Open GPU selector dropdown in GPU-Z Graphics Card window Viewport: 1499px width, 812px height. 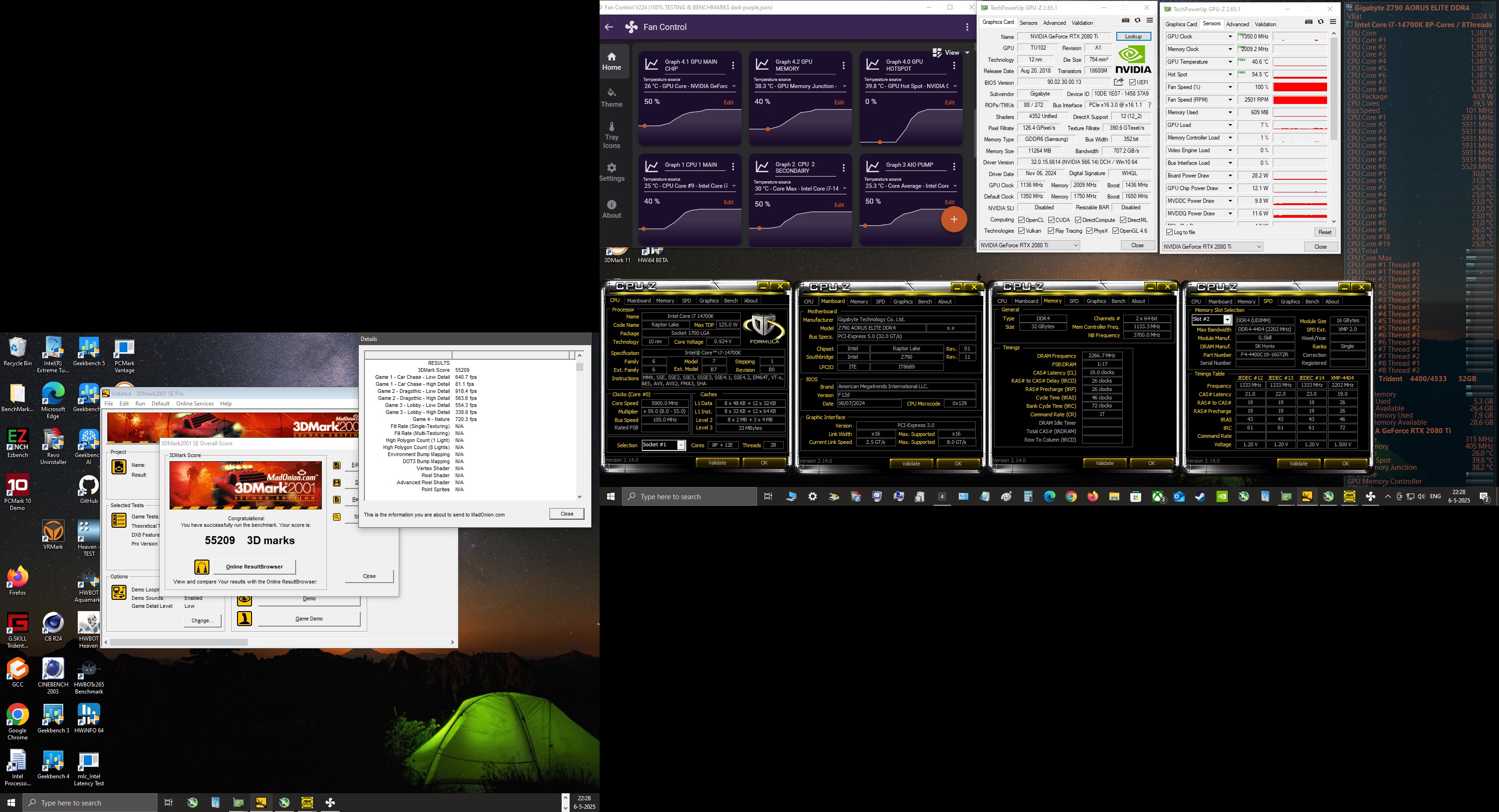(1030, 245)
